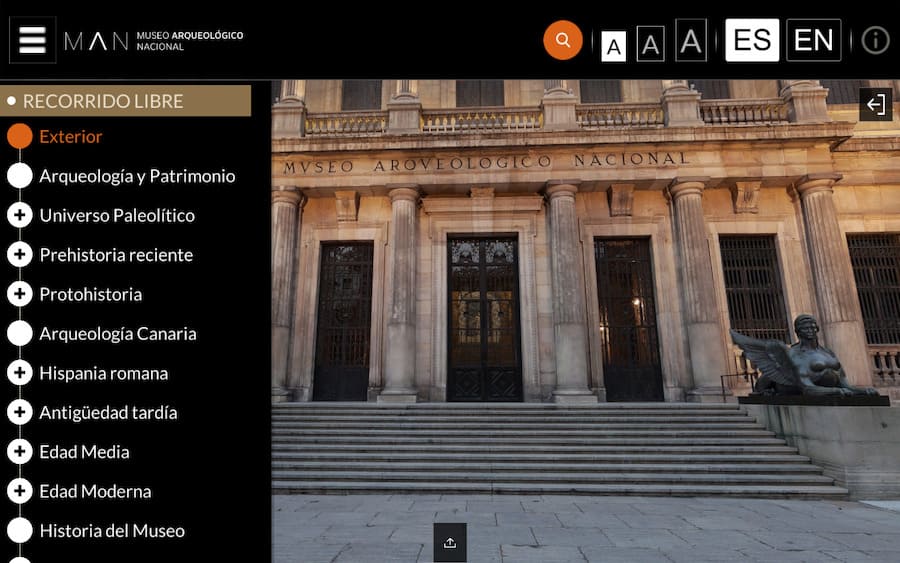Switch language to English EN
Screen dimensions: 900x563
coord(813,40)
